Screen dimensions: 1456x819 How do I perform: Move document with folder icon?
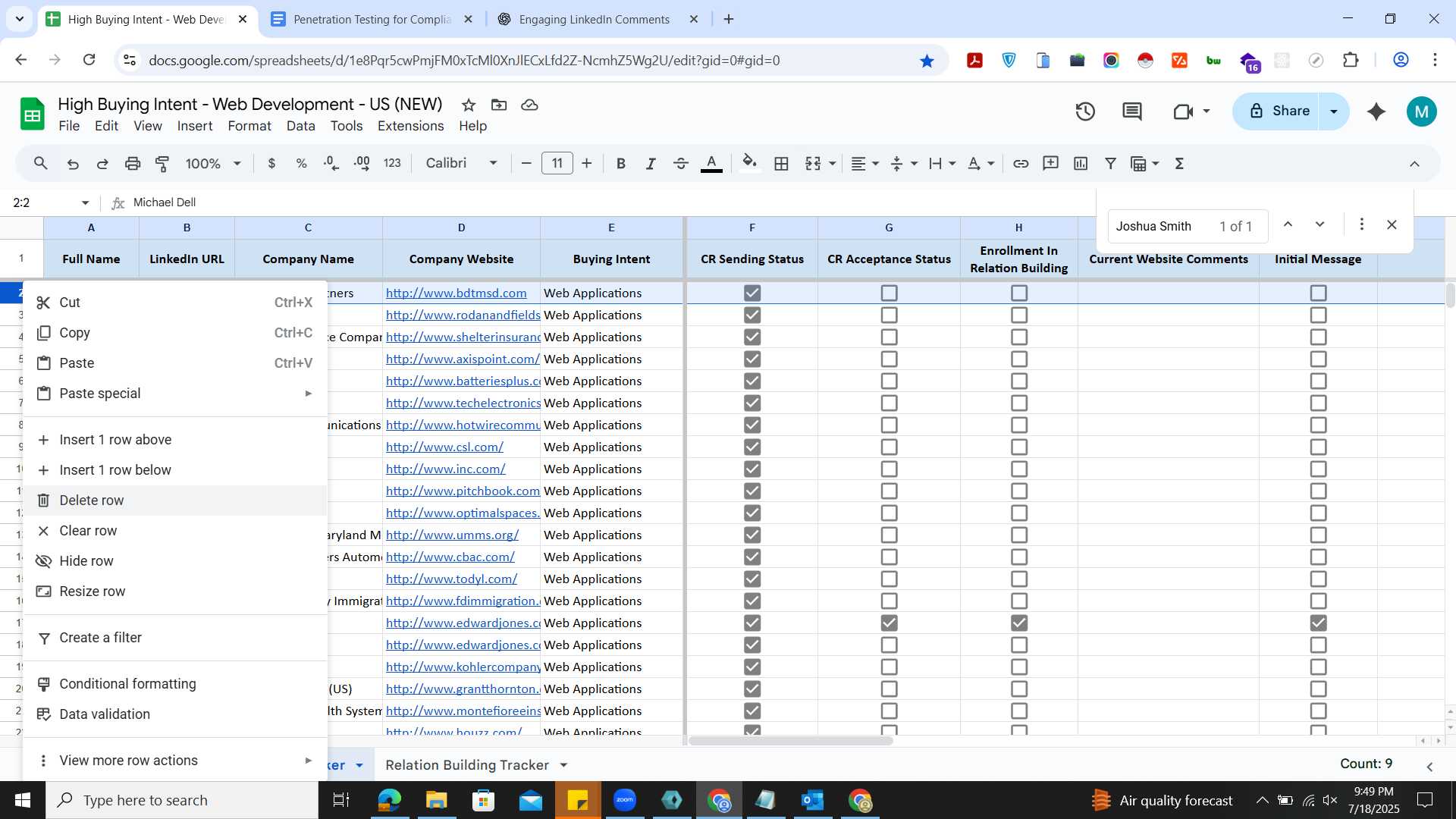coord(499,105)
